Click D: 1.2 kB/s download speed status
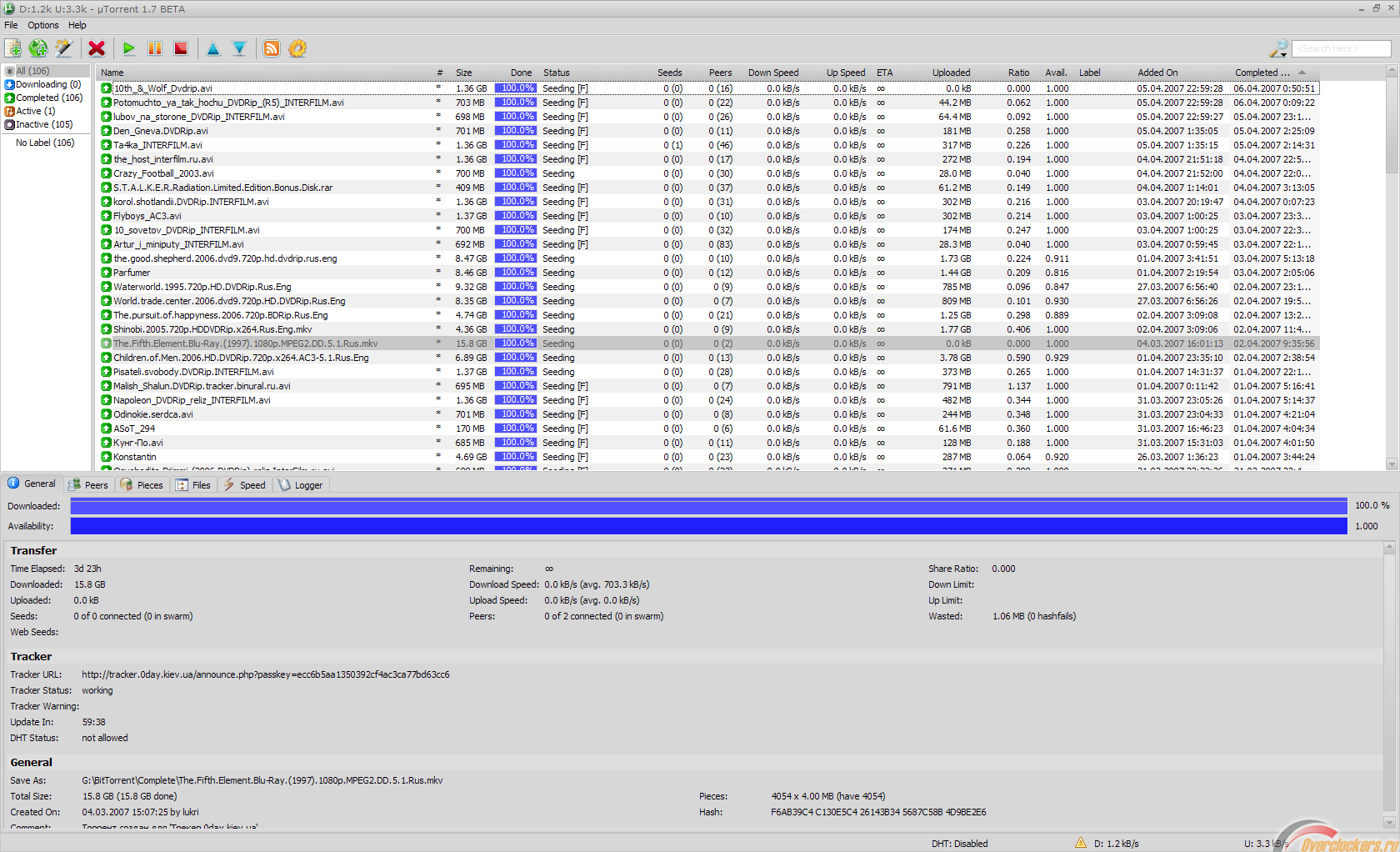This screenshot has height=852, width=1400. click(x=1117, y=844)
